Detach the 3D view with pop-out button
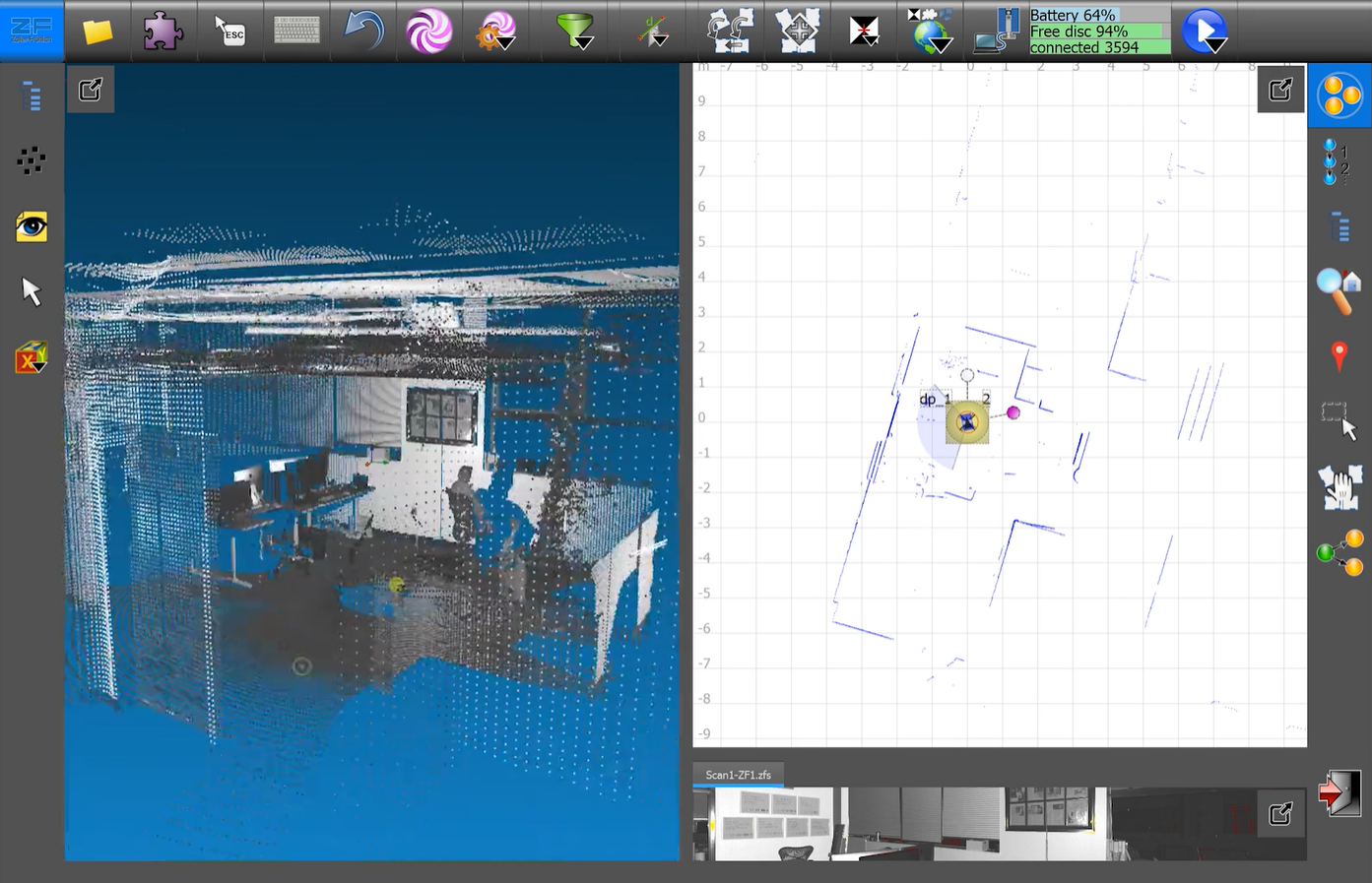 tap(91, 90)
